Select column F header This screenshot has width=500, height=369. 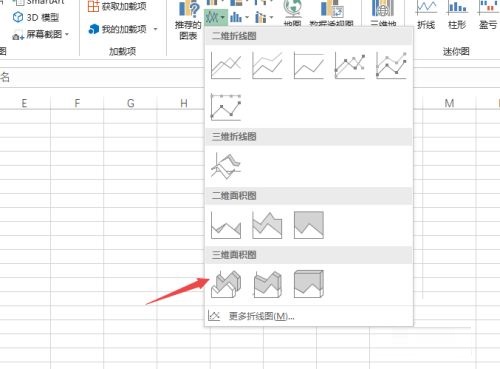click(77, 103)
